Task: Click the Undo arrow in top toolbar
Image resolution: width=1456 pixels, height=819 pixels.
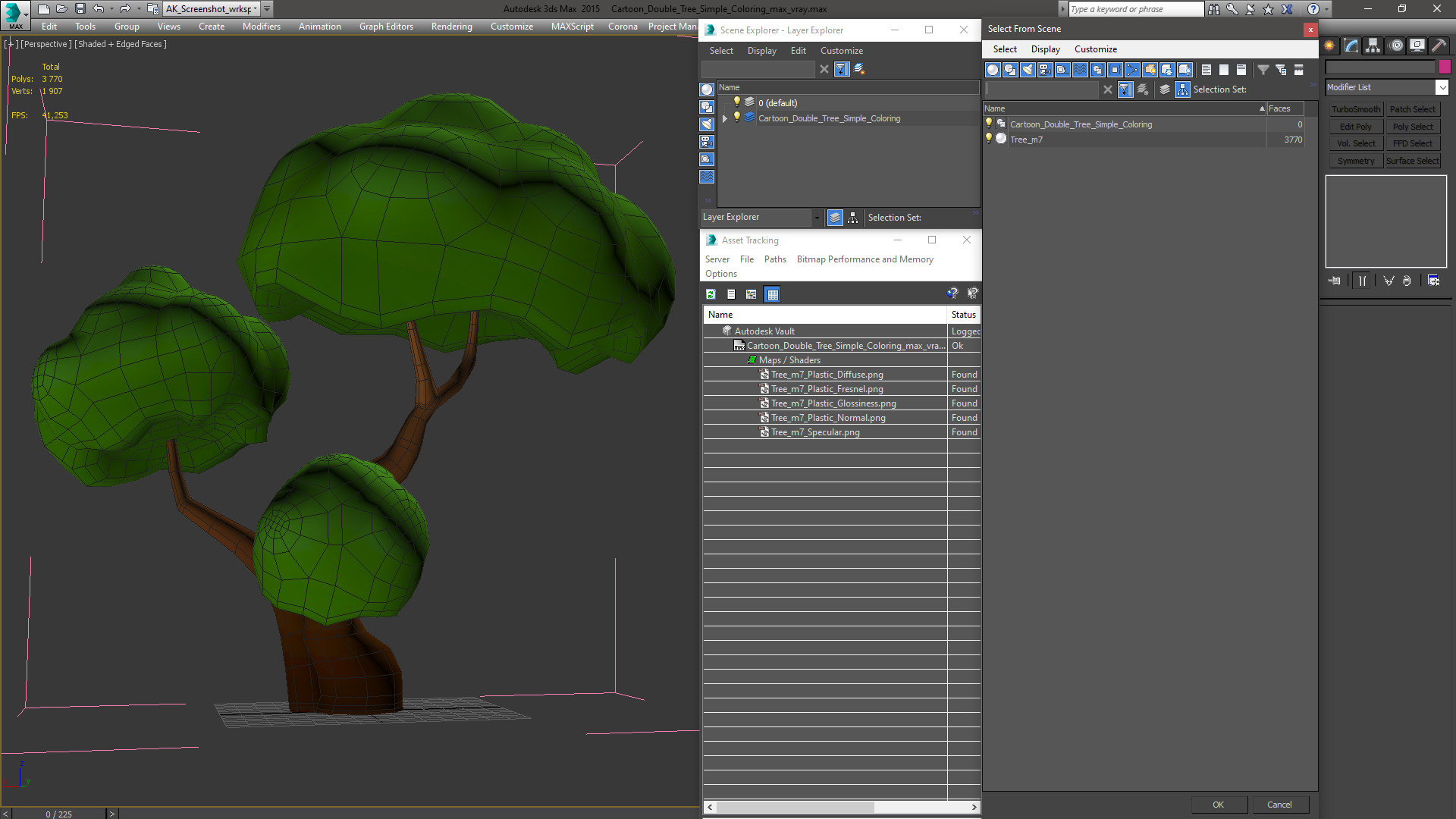Action: point(98,9)
